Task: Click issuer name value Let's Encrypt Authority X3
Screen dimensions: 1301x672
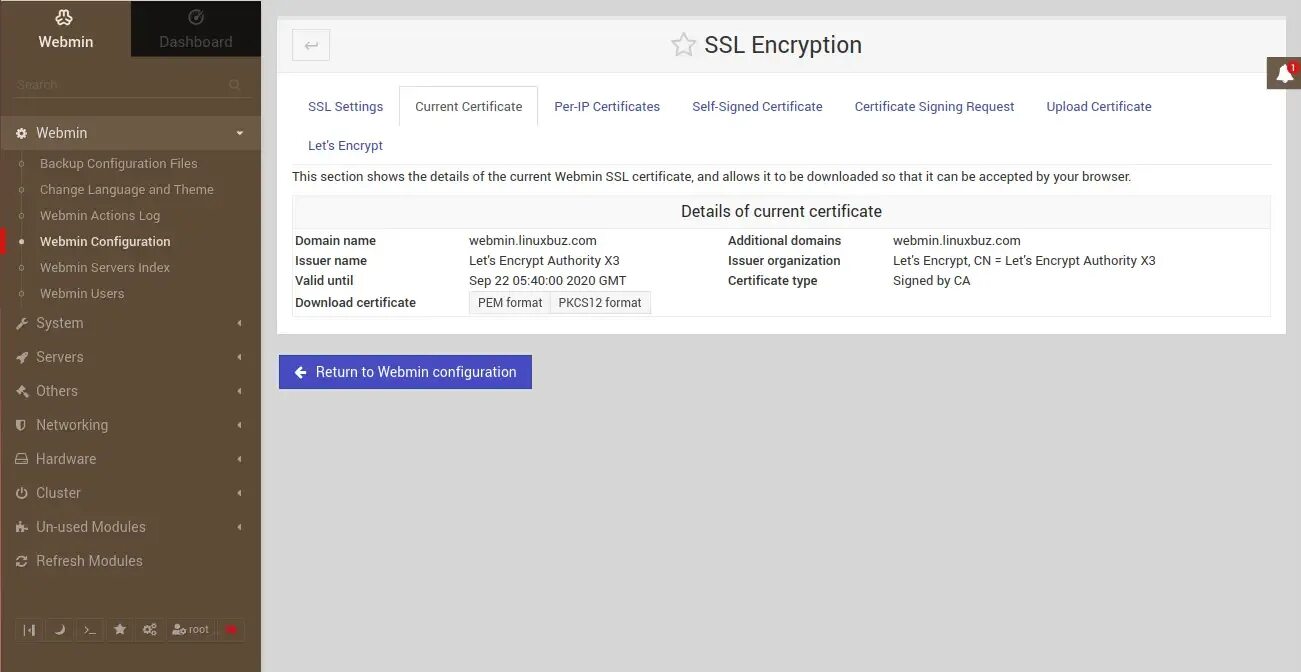Action: pyautogui.click(x=544, y=261)
